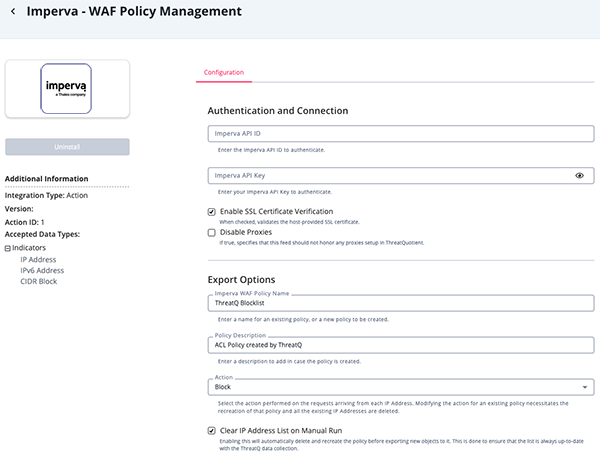Enable SSL Certificate Verification checkbox
Viewport: 600px width, 456px height.
(211, 212)
